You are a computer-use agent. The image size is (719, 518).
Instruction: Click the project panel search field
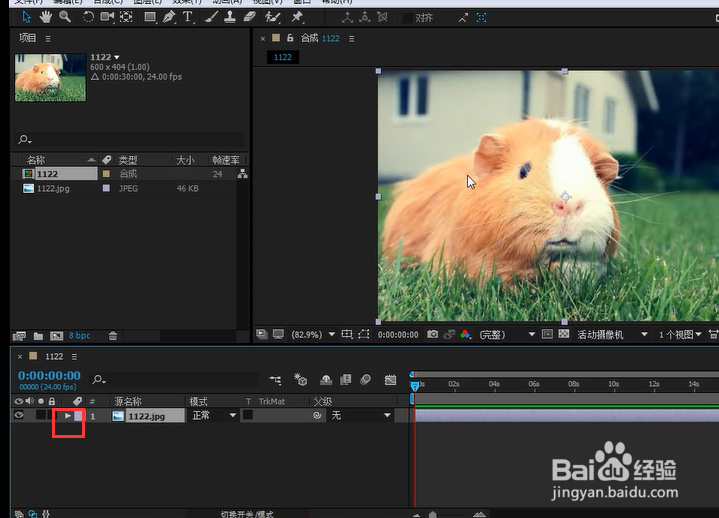[x=130, y=139]
